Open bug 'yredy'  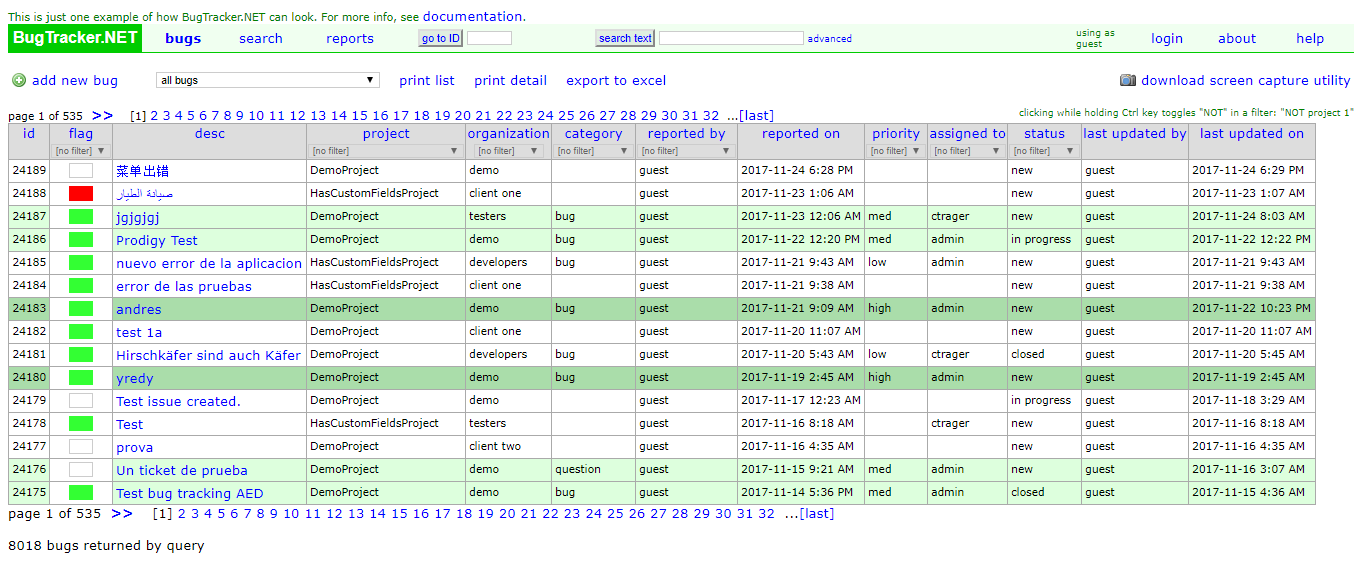click(x=135, y=378)
